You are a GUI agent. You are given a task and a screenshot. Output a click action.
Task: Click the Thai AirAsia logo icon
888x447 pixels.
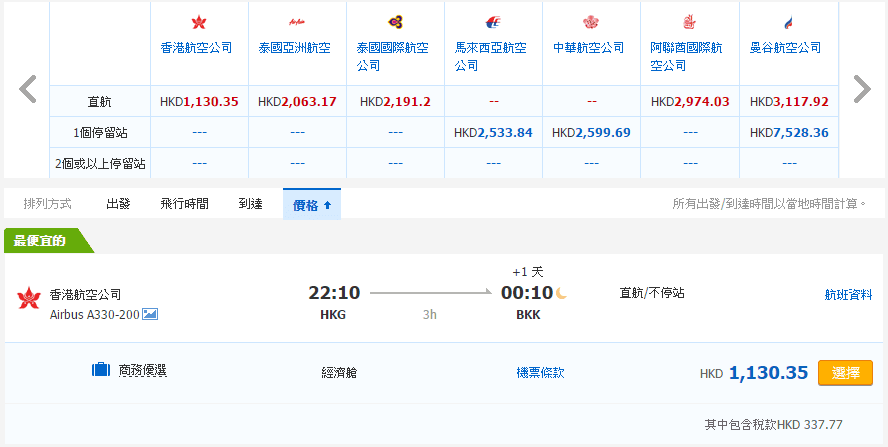tap(296, 23)
